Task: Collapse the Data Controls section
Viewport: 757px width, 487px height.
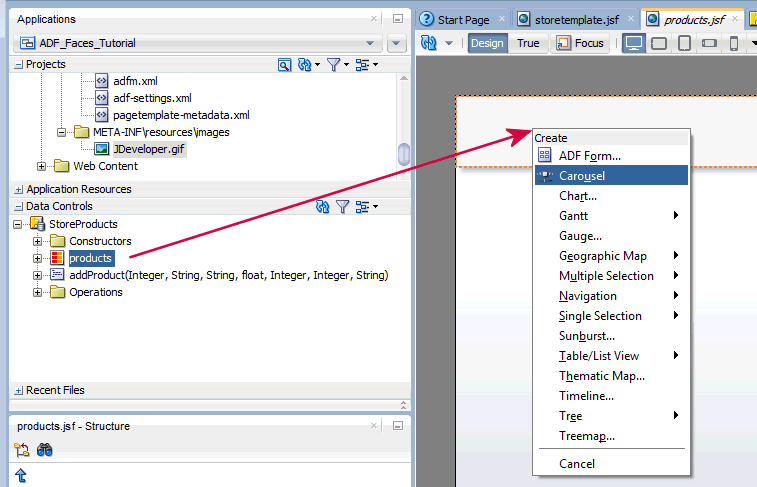Action: point(18,206)
